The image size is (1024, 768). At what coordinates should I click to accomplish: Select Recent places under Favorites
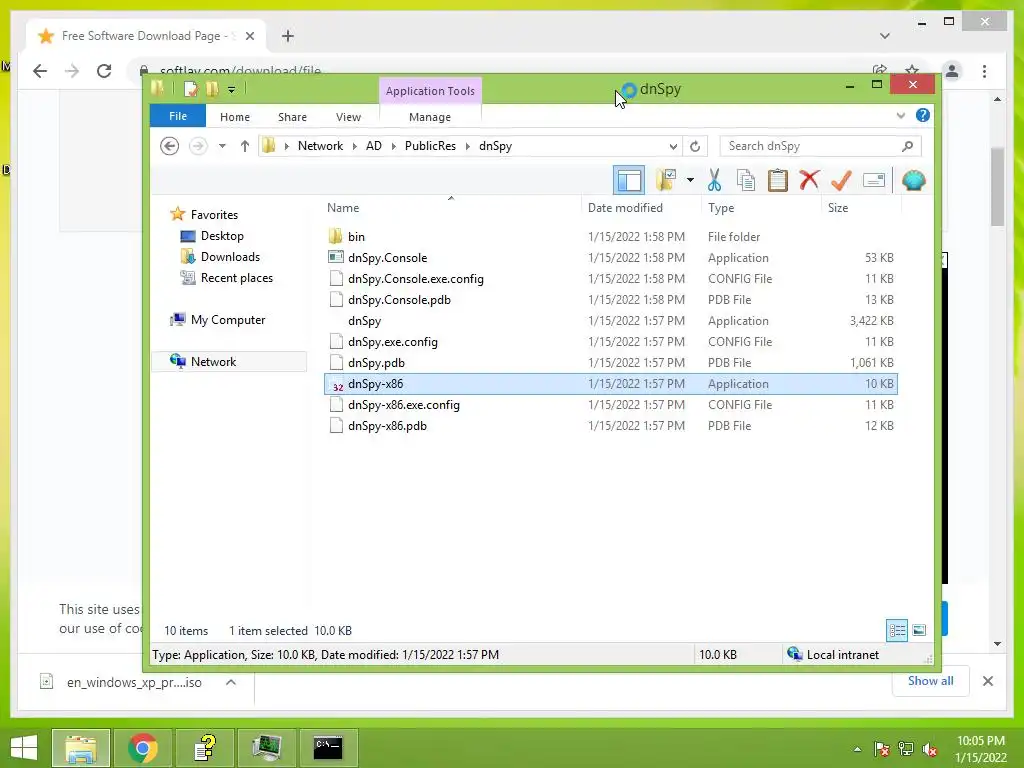coord(236,278)
